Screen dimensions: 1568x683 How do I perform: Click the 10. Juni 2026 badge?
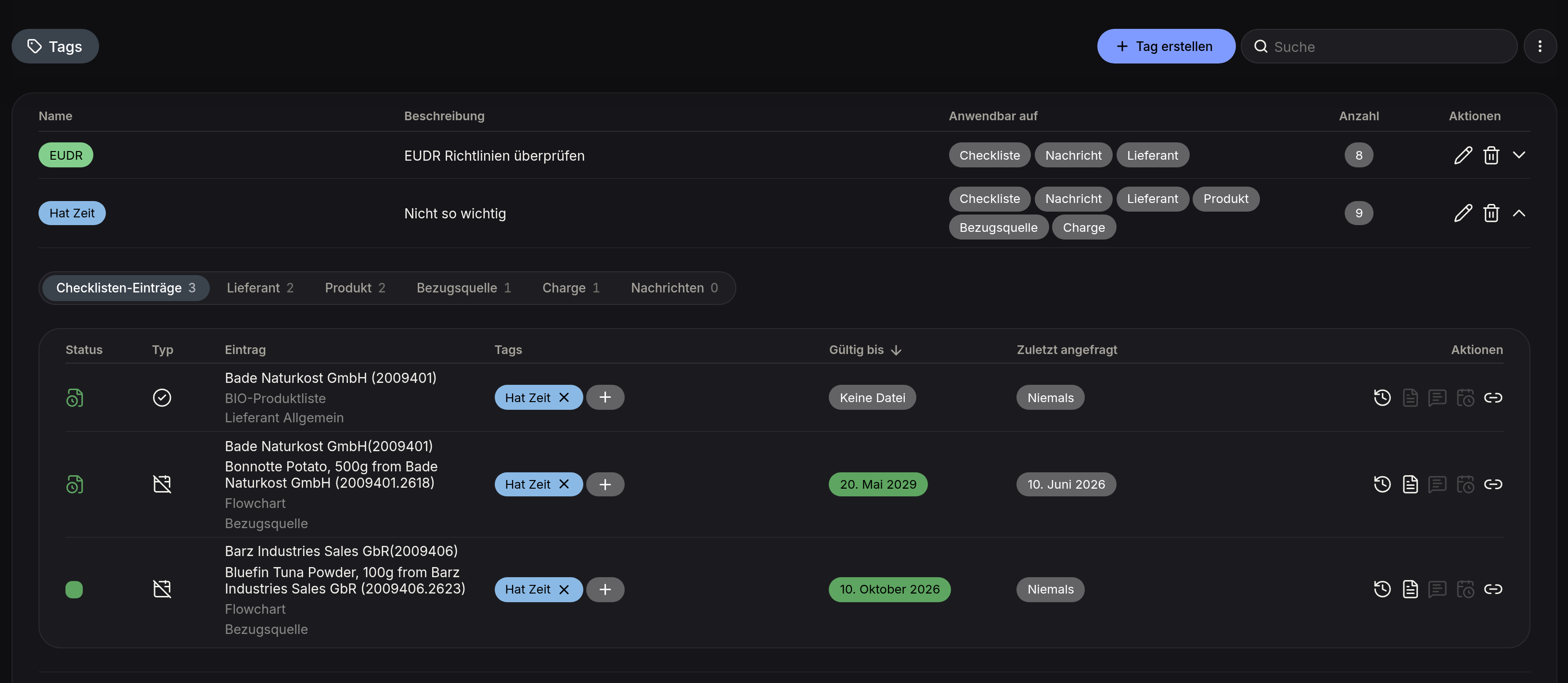(x=1066, y=484)
